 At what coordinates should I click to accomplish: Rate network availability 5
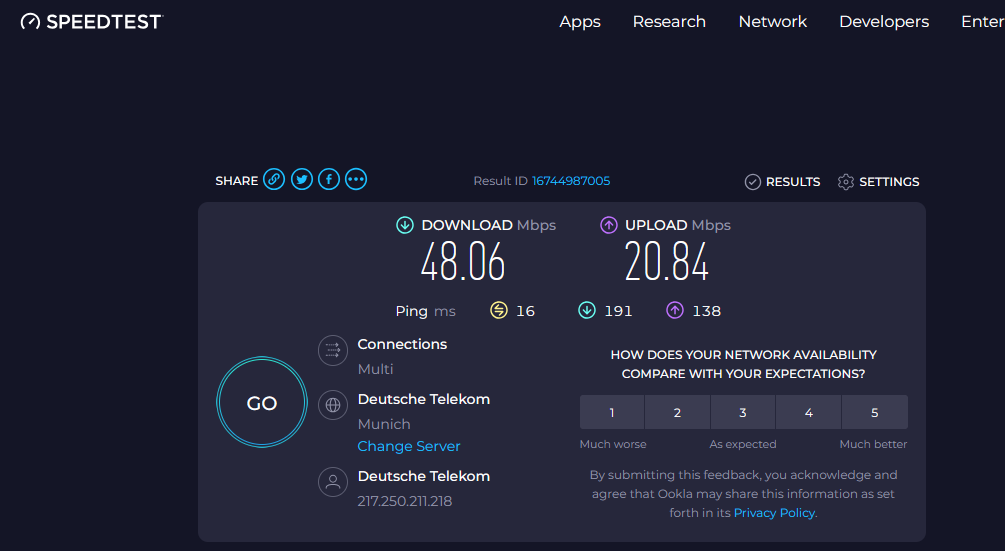click(x=875, y=413)
